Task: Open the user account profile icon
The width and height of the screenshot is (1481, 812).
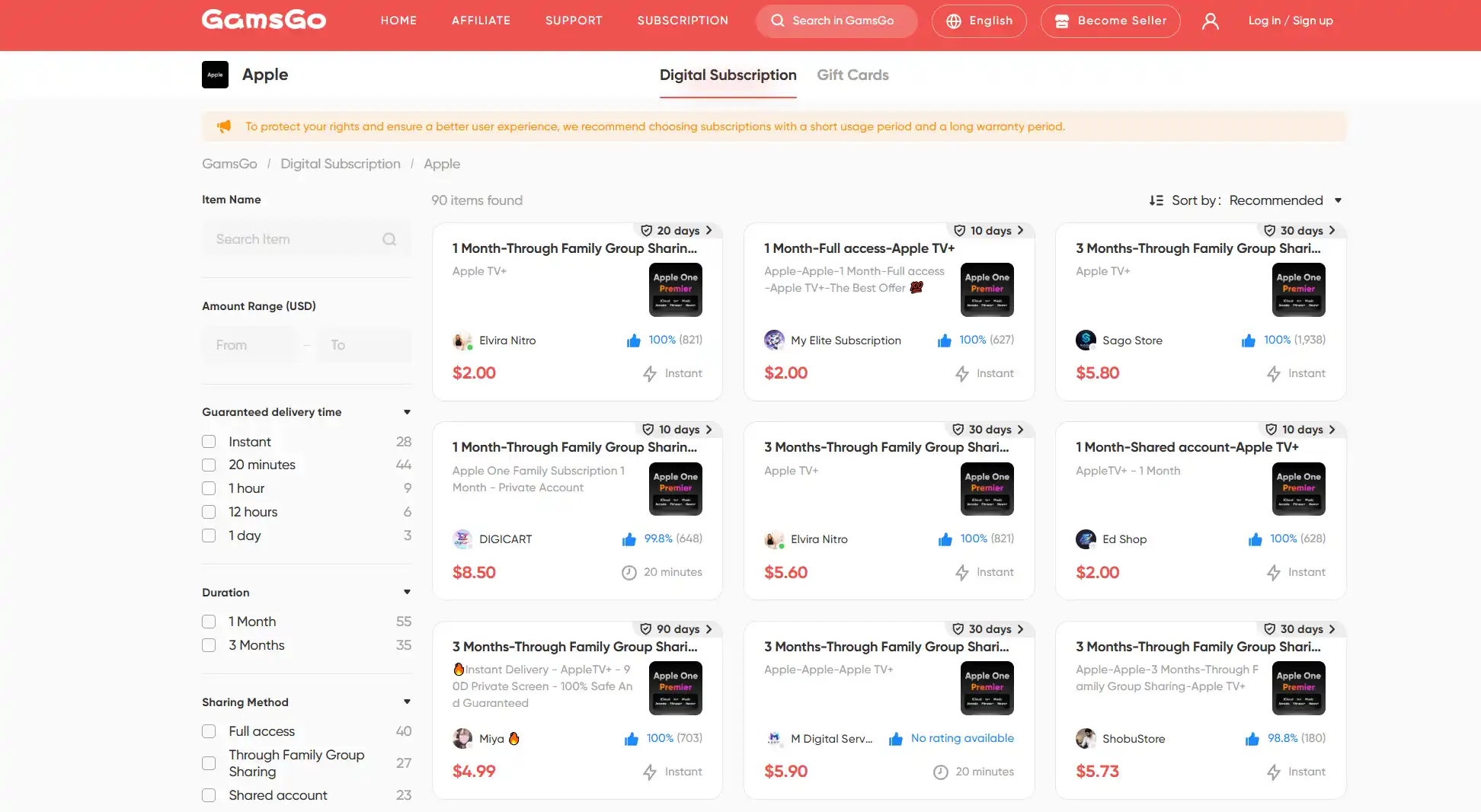Action: [1210, 21]
